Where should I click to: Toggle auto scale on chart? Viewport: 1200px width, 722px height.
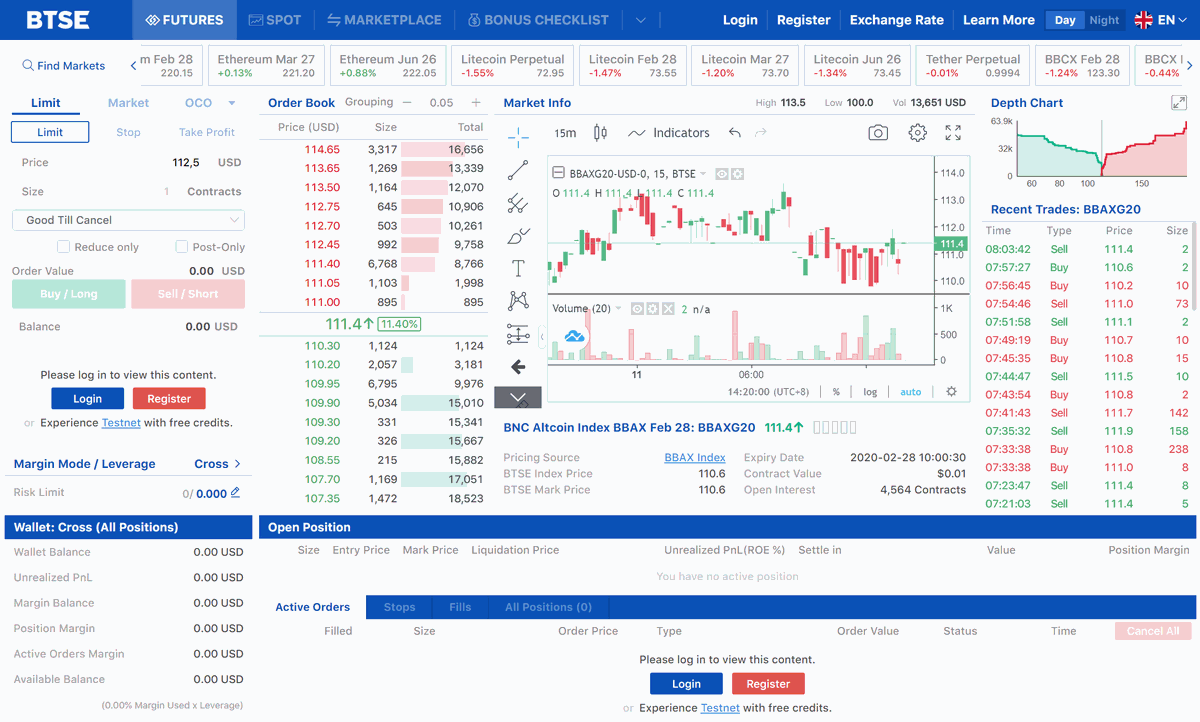click(x=910, y=392)
